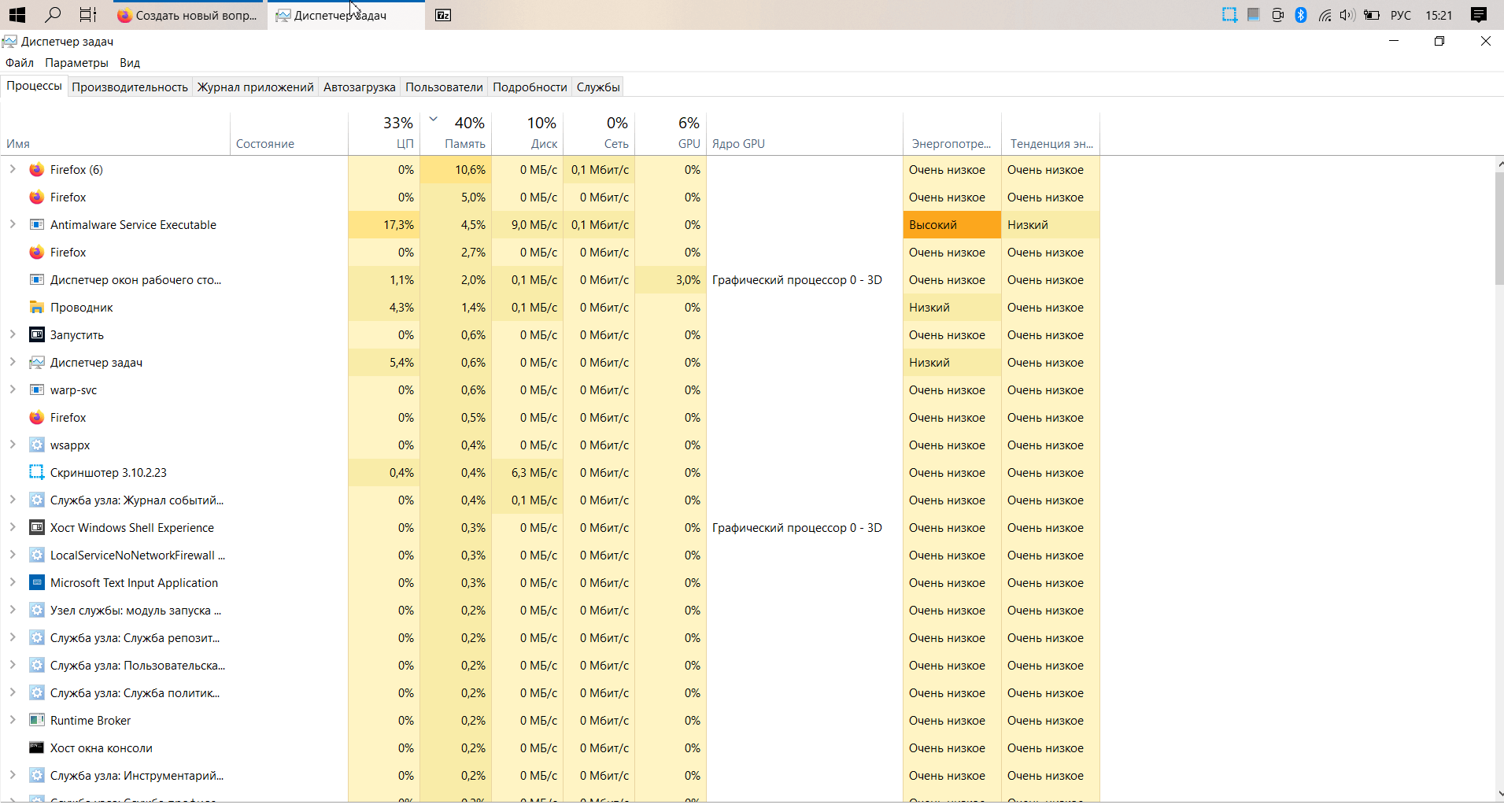This screenshot has width=1504, height=812.
Task: Expand the Runtime Broker row
Action: coord(13,720)
